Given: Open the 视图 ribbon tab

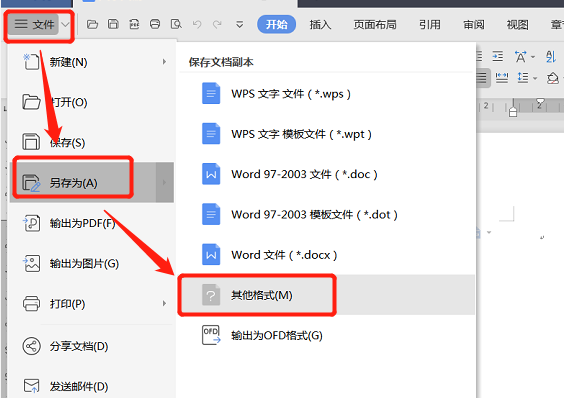Looking at the screenshot, I should pyautogui.click(x=517, y=24).
